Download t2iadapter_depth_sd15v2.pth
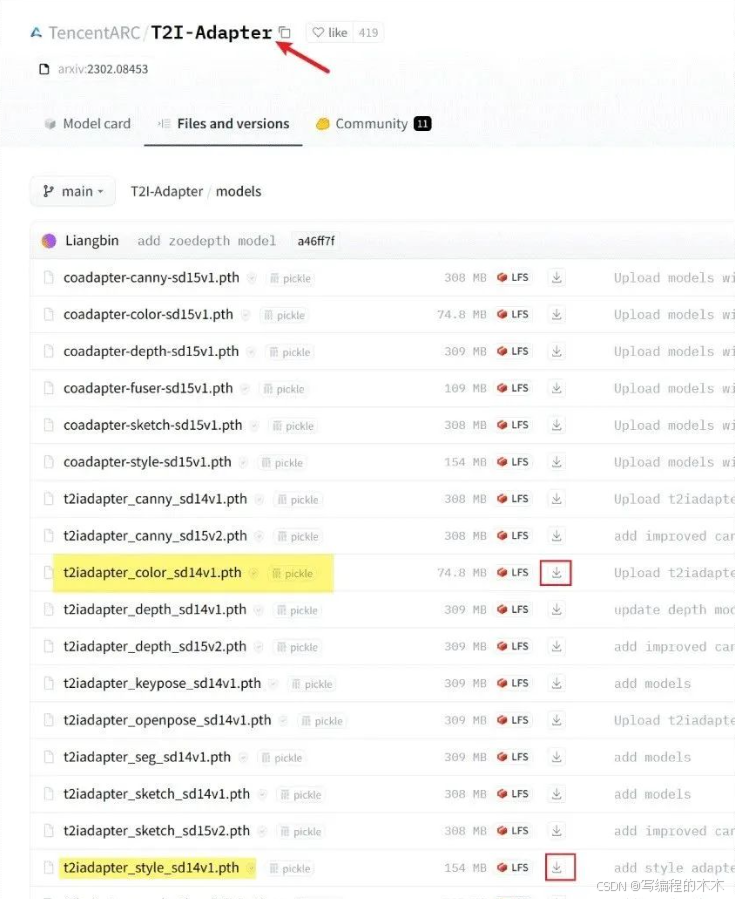735x899 pixels. pos(556,647)
